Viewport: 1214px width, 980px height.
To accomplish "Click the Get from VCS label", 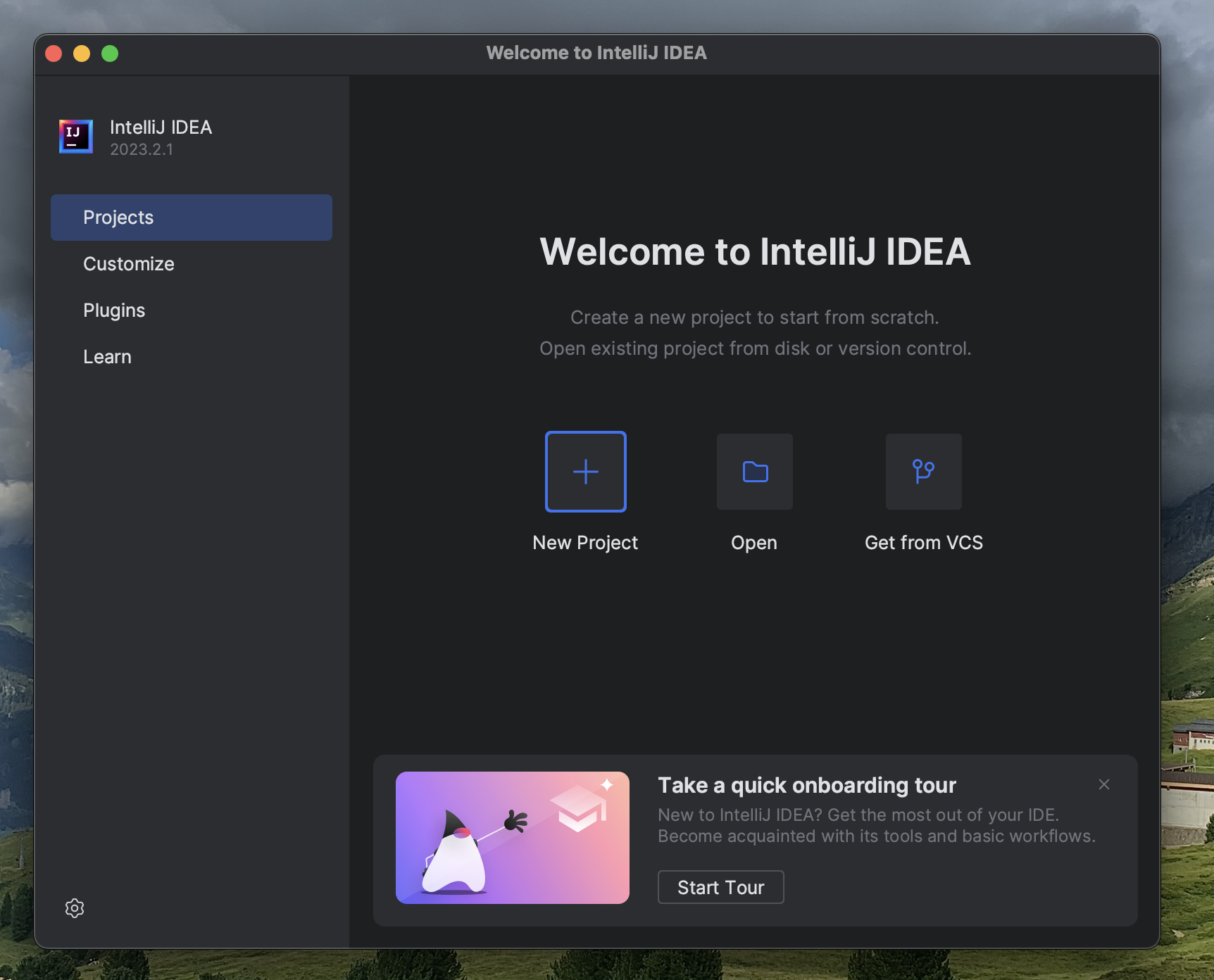I will 924,543.
